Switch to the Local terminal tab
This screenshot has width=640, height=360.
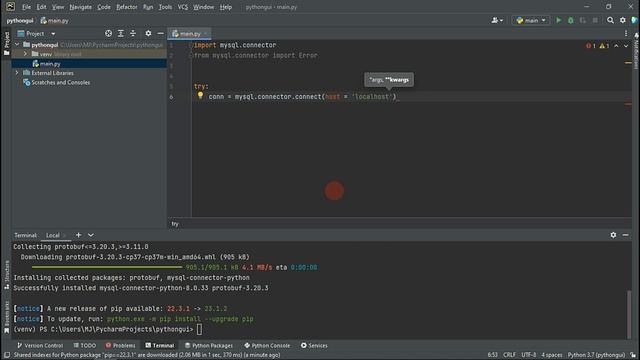(x=53, y=235)
